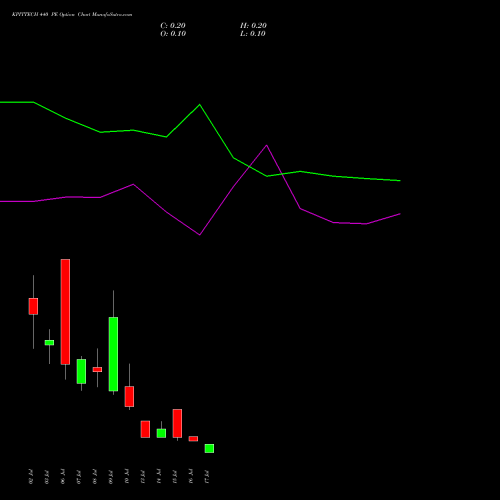Screen dimensions: 500x500
Task: Select the red candlestick on 10 Jul
Action: tap(129, 397)
